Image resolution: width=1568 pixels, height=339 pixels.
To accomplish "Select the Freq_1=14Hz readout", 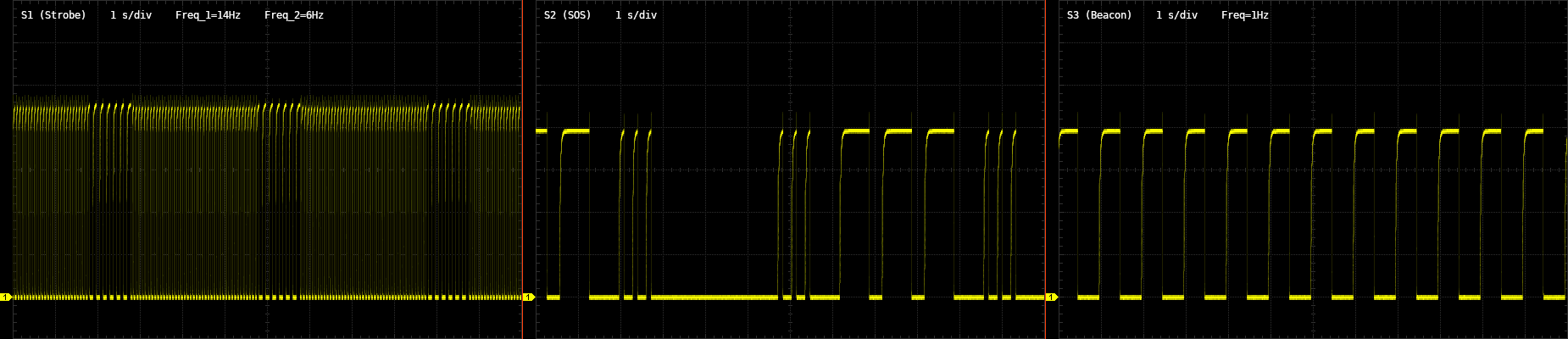I will click(x=208, y=15).
